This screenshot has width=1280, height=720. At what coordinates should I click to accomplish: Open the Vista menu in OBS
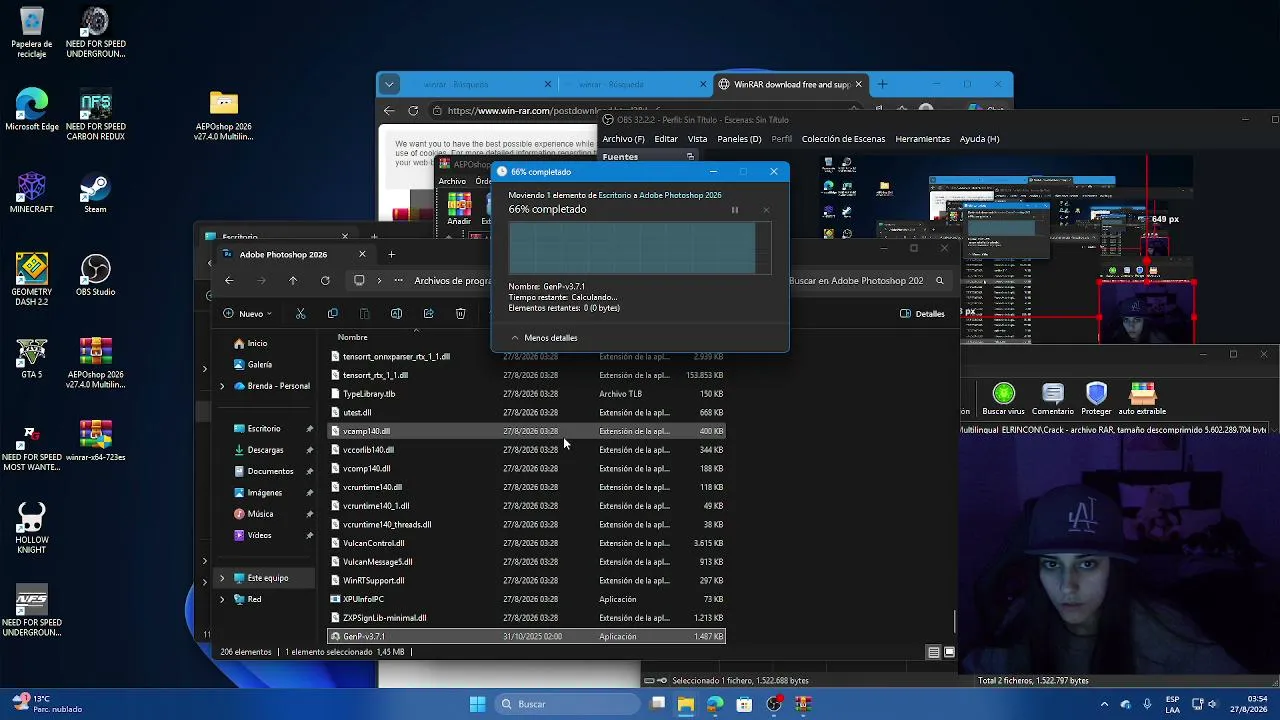(698, 139)
